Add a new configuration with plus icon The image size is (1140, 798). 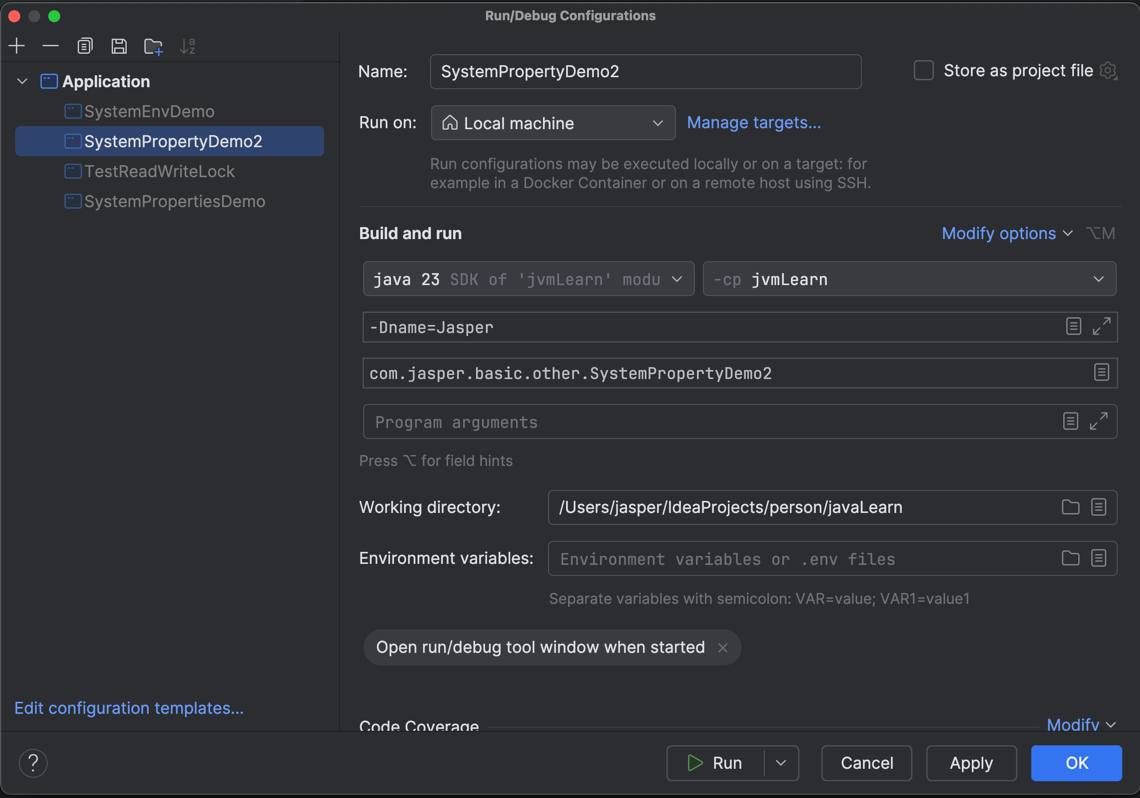pyautogui.click(x=17, y=47)
